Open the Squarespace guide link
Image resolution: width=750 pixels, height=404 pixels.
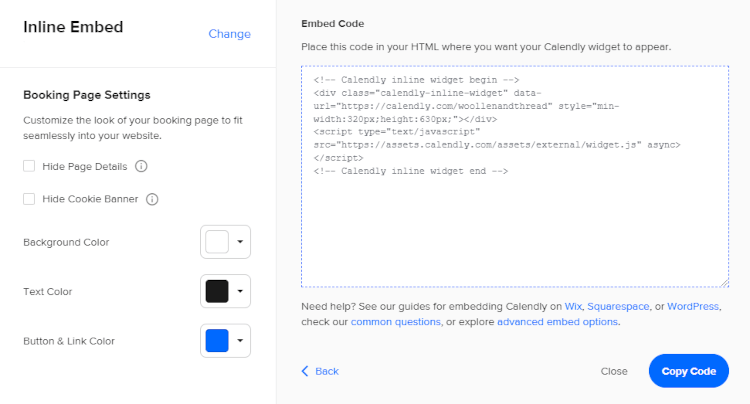[x=618, y=306]
